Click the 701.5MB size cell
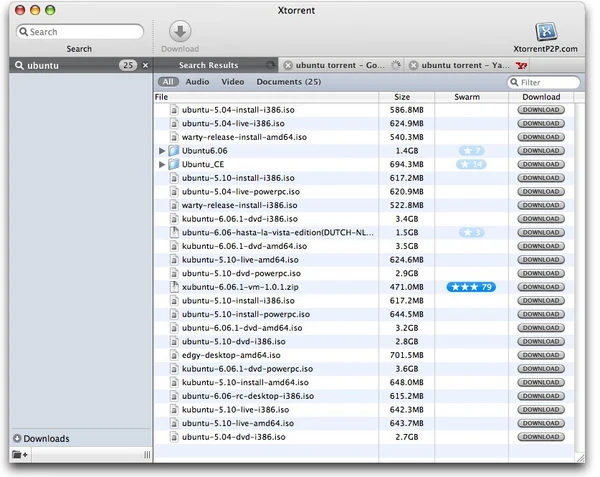The image size is (600, 477). [406, 355]
